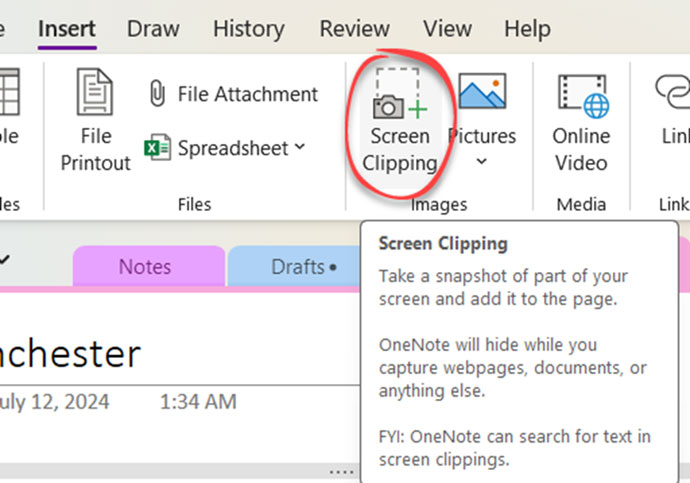Click the Table grid icon

point(8,93)
